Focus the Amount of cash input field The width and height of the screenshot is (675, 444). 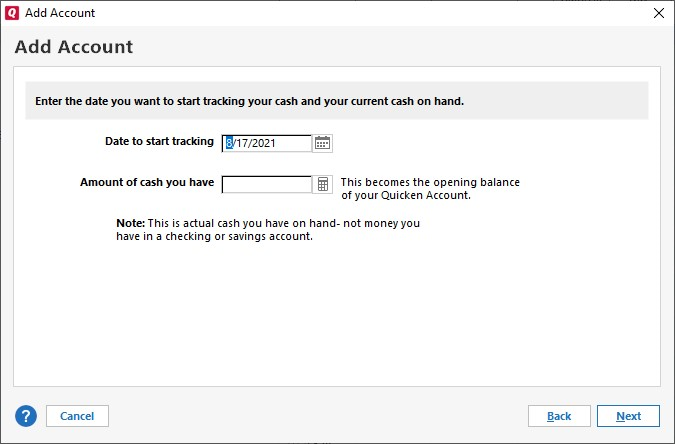(267, 184)
